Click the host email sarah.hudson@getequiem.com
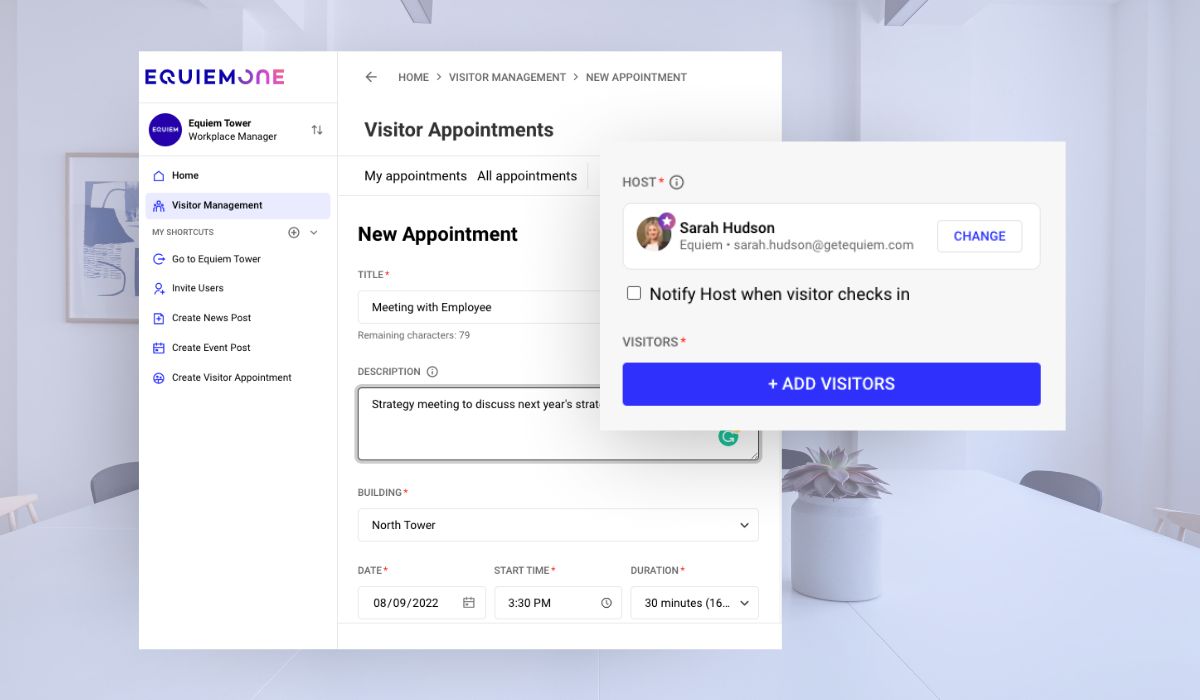Image resolution: width=1200 pixels, height=700 pixels. coord(824,245)
